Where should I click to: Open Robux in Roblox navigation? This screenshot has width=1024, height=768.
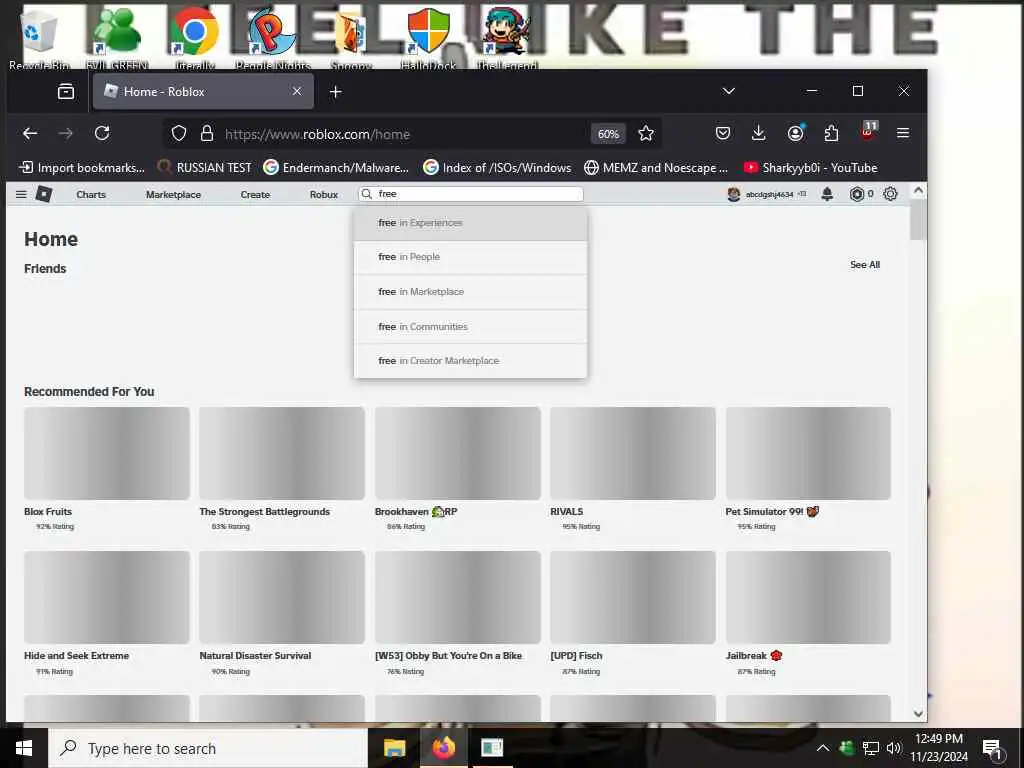pos(324,195)
